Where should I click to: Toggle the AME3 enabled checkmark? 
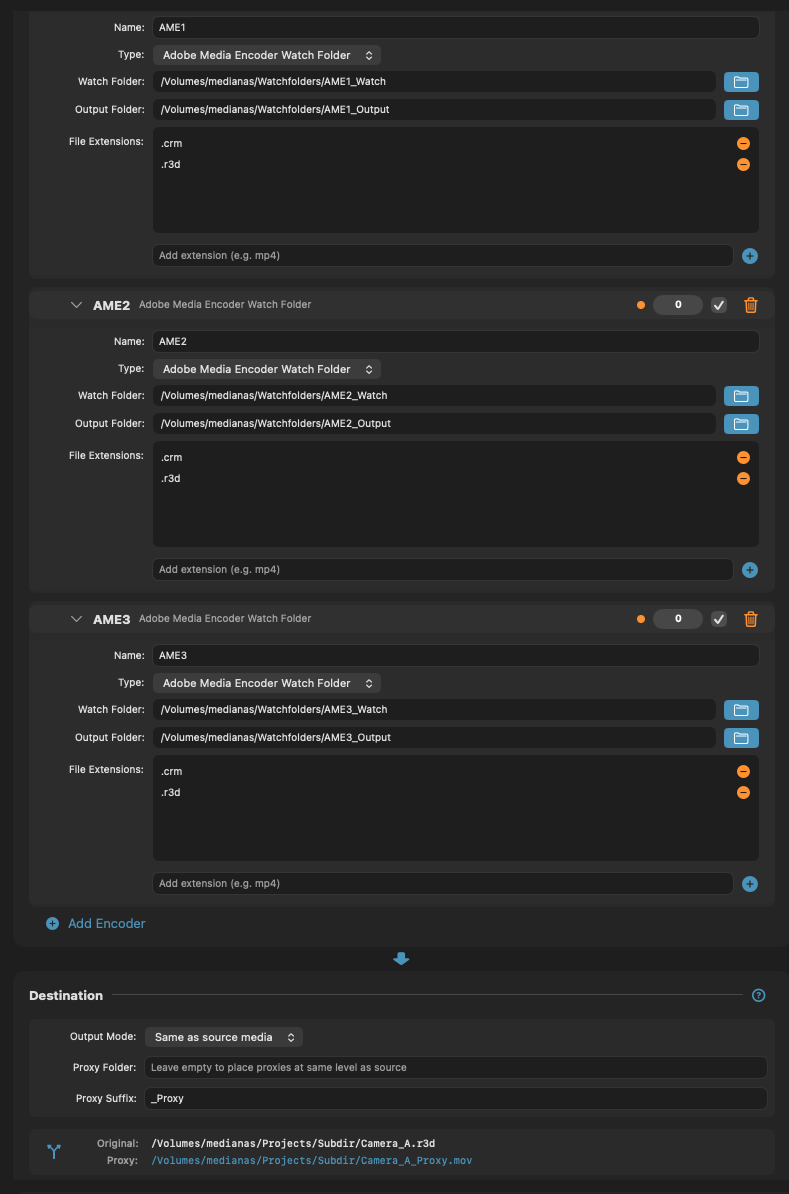coord(718,619)
